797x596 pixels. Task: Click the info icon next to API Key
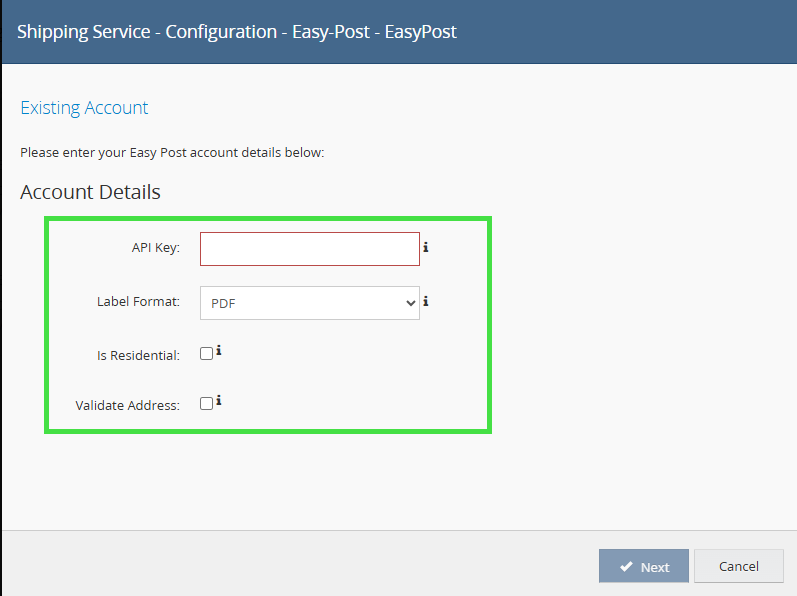[x=426, y=247]
